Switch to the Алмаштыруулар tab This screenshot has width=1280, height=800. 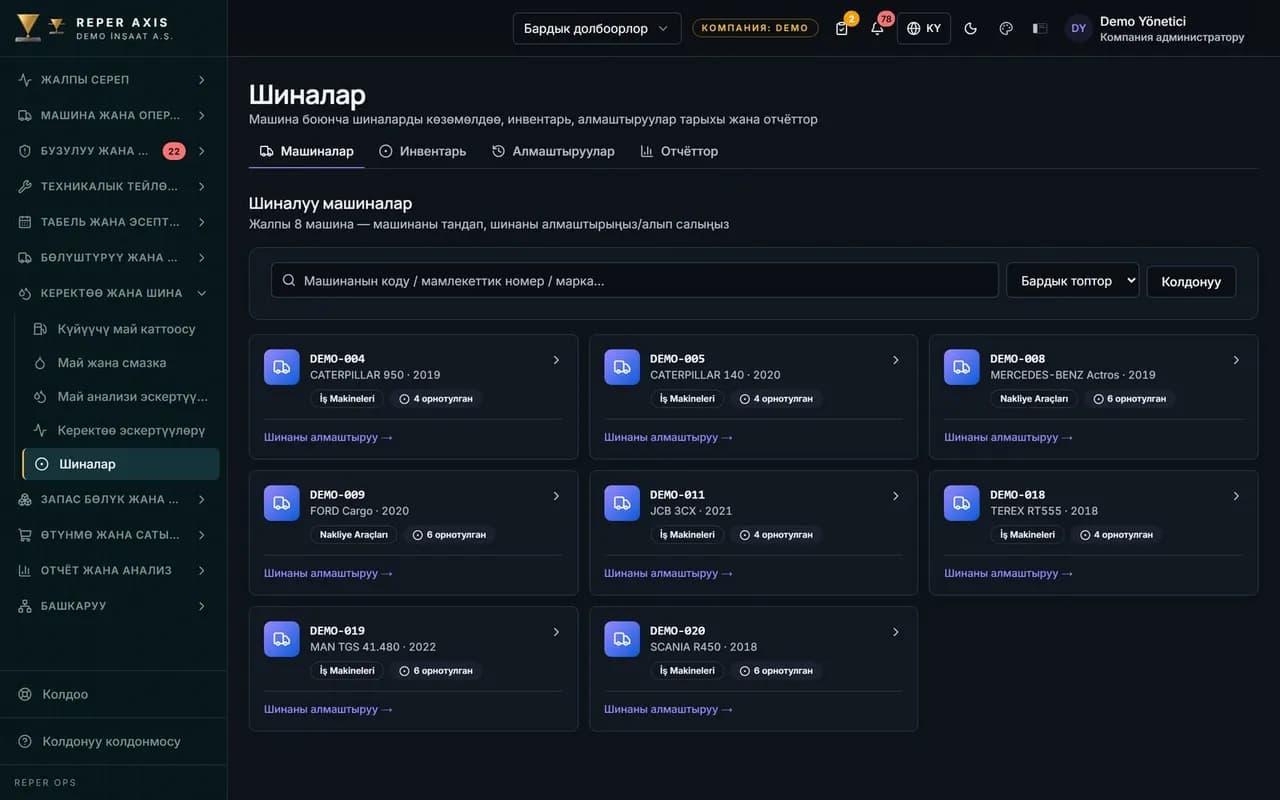(553, 151)
